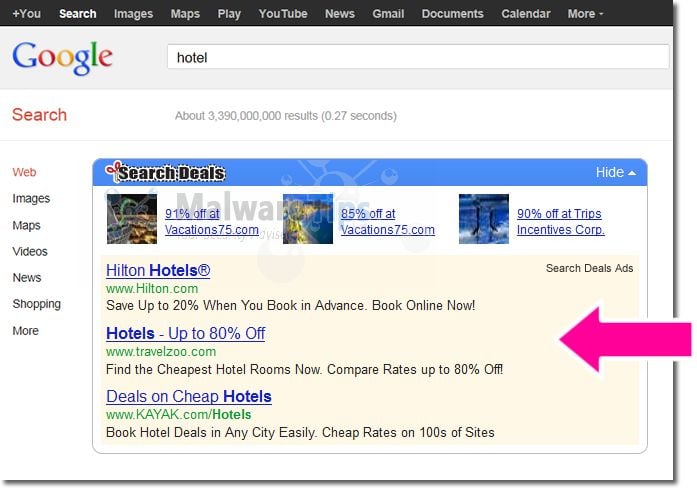
Task: Open Play in the top bar
Action: (x=229, y=14)
